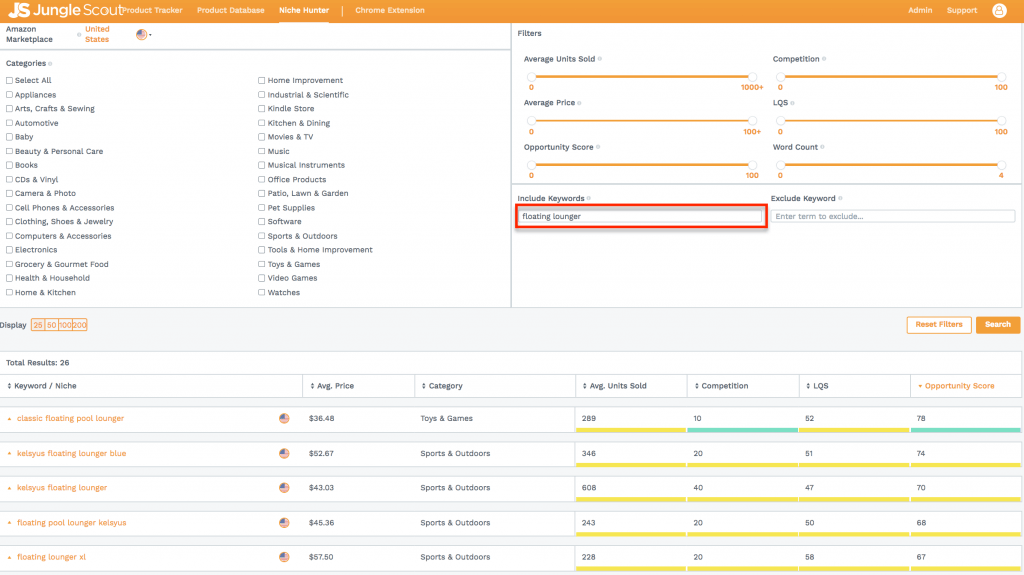Open marketplace country flag selector

click(142, 35)
